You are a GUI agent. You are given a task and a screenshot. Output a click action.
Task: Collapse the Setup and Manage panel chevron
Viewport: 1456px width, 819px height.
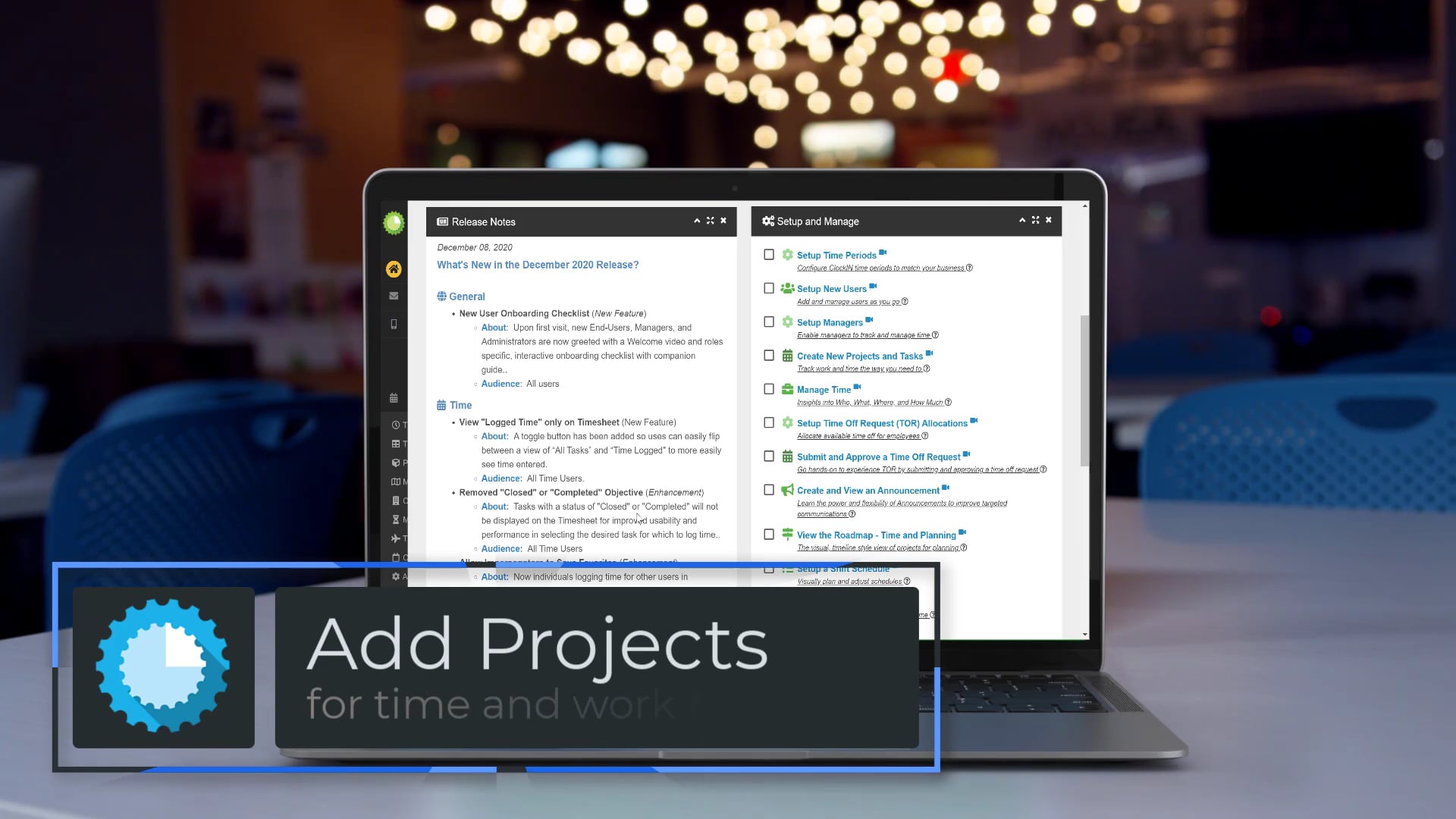(1022, 220)
